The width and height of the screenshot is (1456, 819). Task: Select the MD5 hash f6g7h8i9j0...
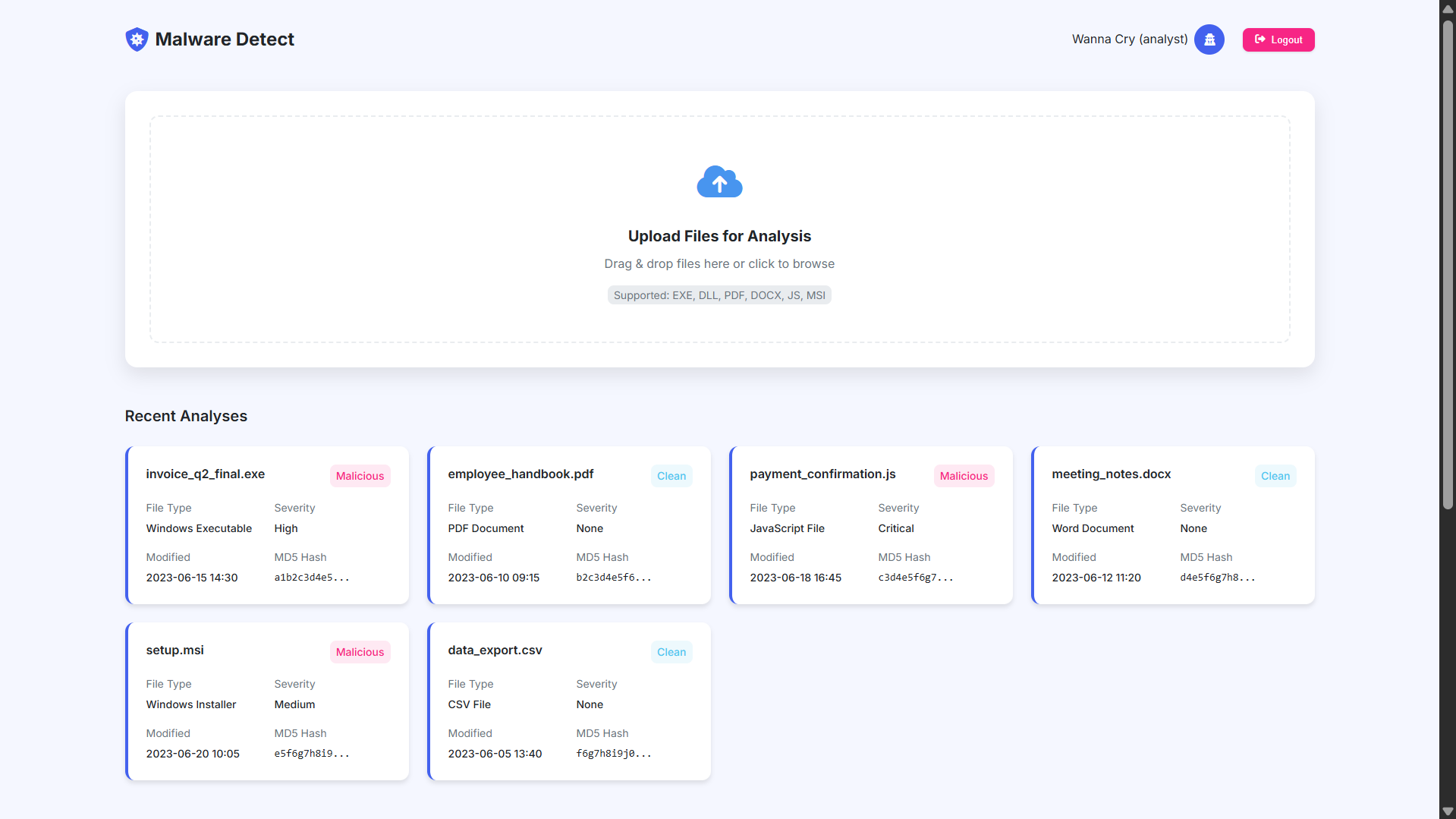click(614, 754)
